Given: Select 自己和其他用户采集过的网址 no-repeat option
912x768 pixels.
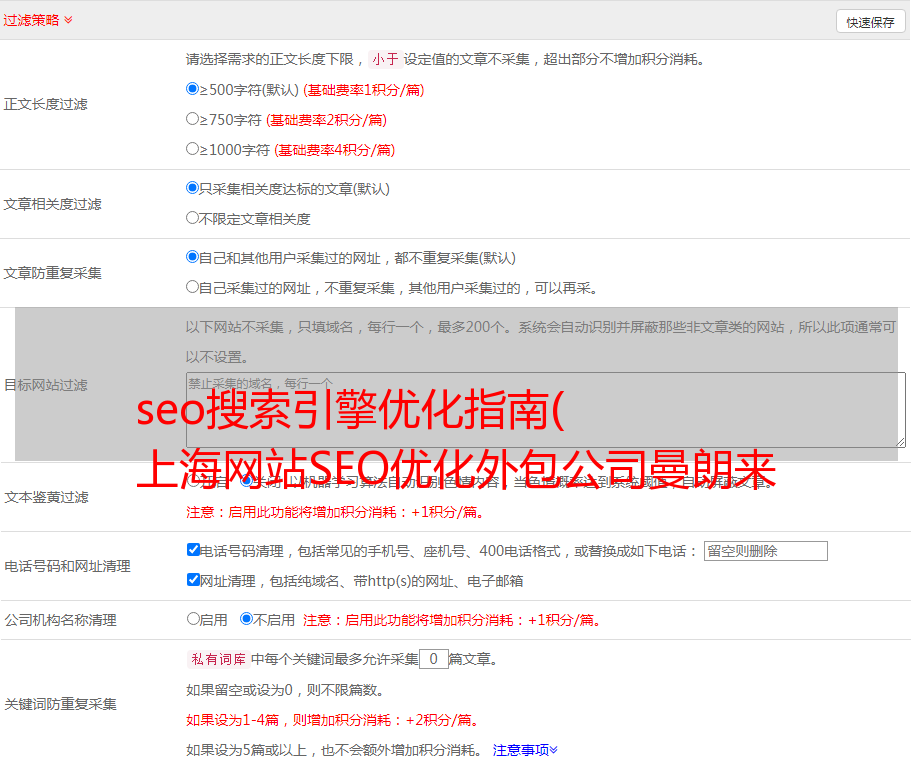Looking at the screenshot, I should coord(193,257).
